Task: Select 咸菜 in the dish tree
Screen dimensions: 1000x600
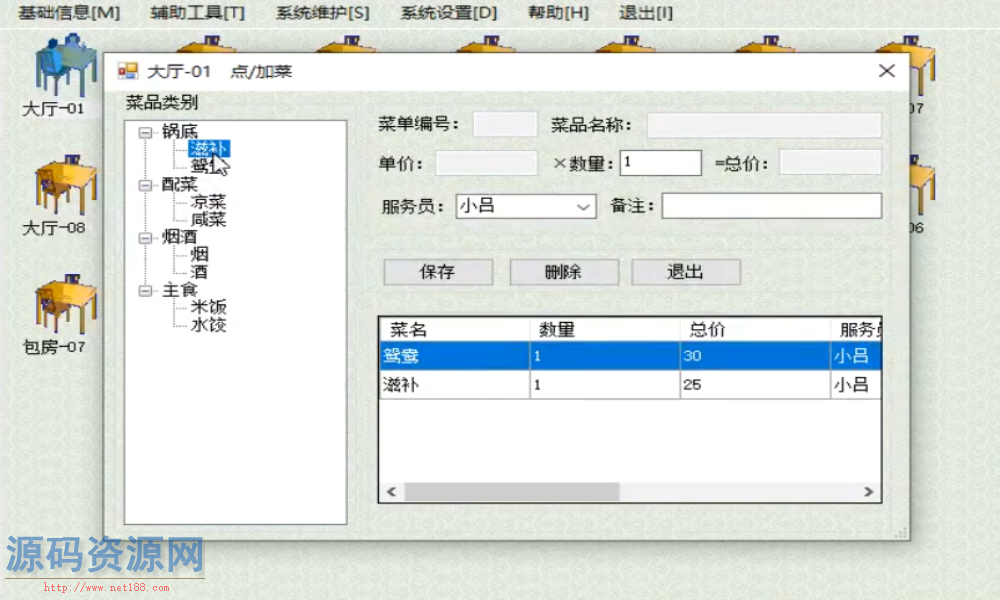Action: [208, 219]
